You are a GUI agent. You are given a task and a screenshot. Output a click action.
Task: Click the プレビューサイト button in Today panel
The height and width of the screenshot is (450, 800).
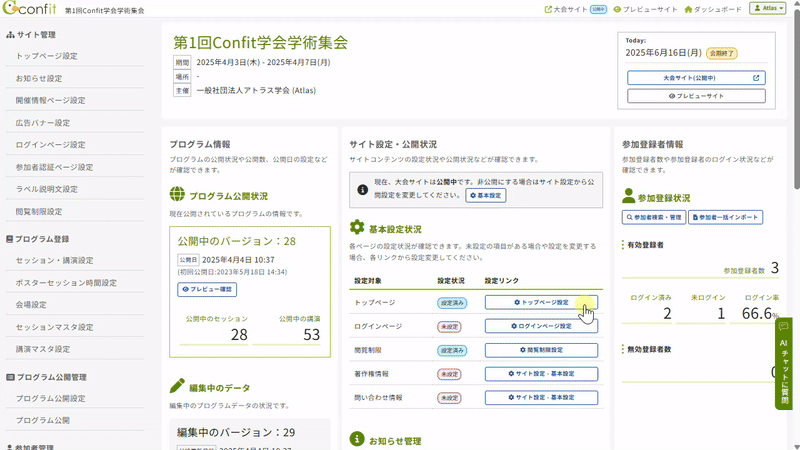coord(696,96)
